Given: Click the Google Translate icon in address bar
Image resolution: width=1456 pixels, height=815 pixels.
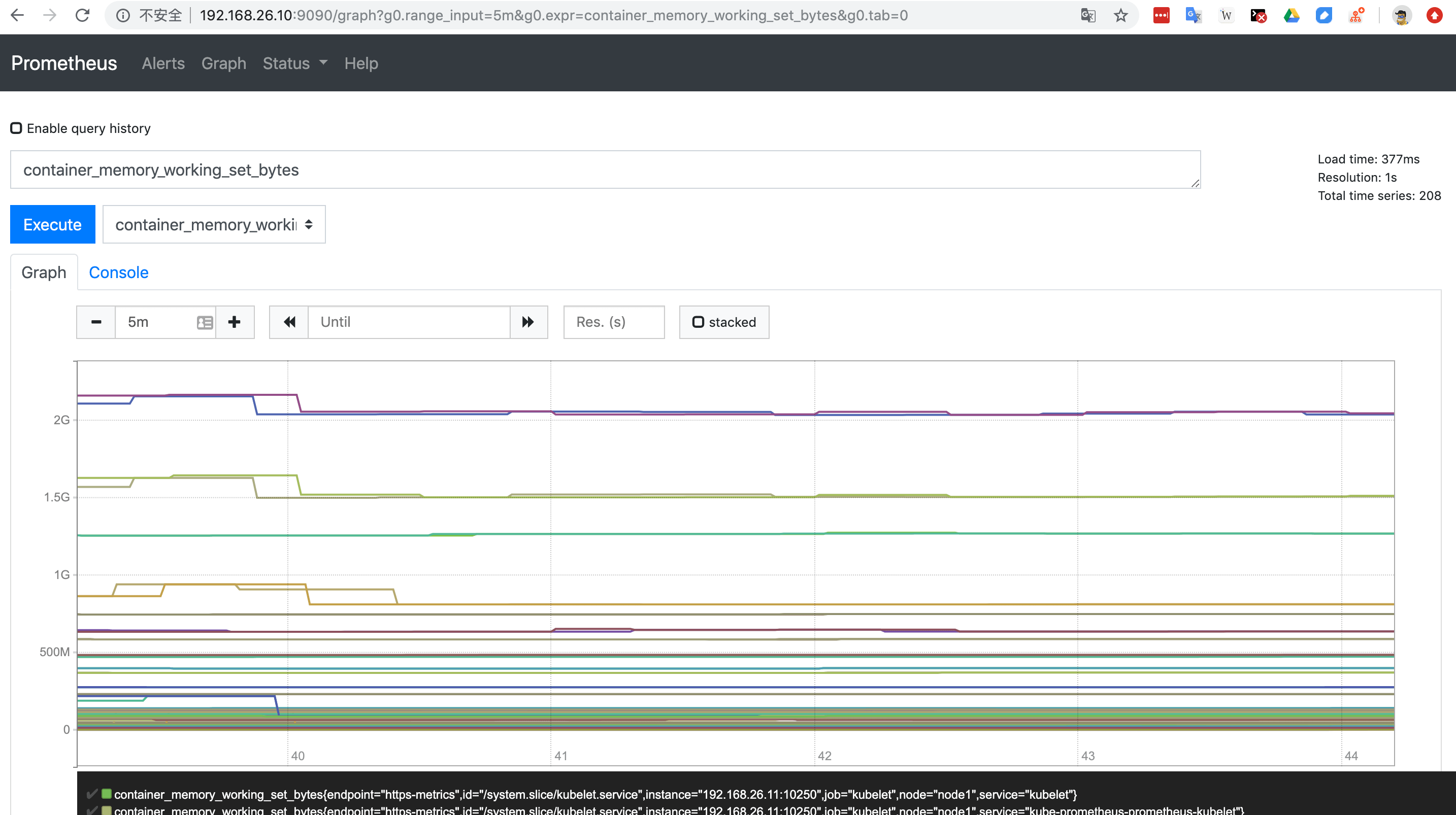Looking at the screenshot, I should click(1088, 15).
